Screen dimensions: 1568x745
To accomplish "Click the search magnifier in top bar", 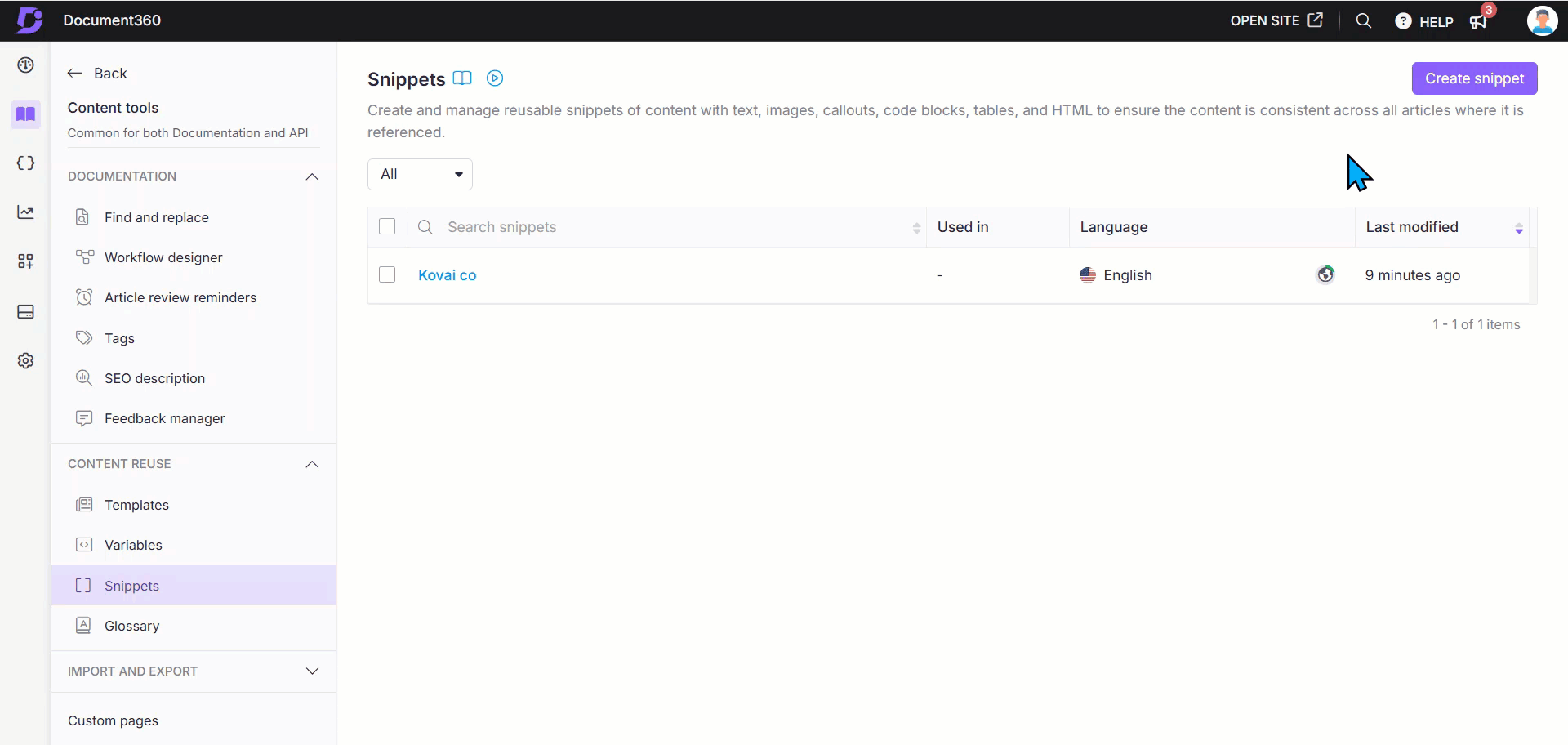I will 1364,20.
